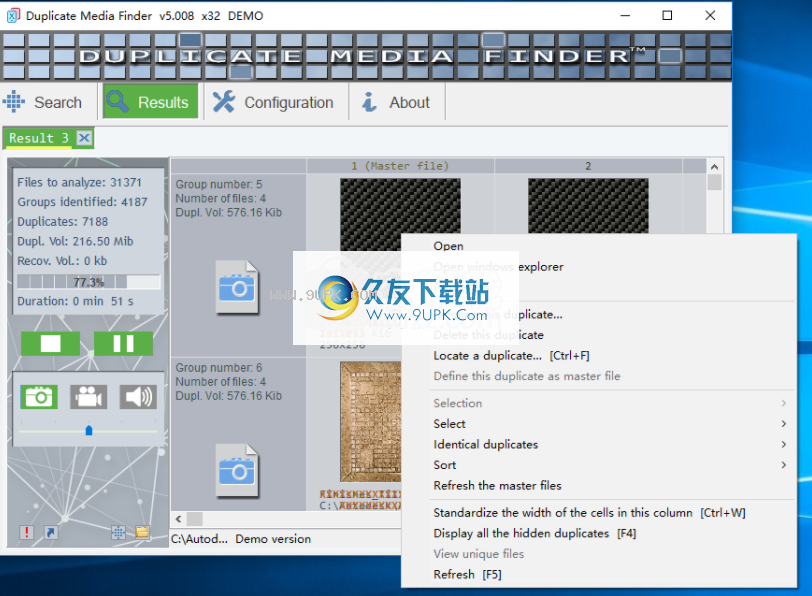The width and height of the screenshot is (812, 596).
Task: Click the horizontal scrollbar left arrow
Action: pyautogui.click(x=179, y=519)
